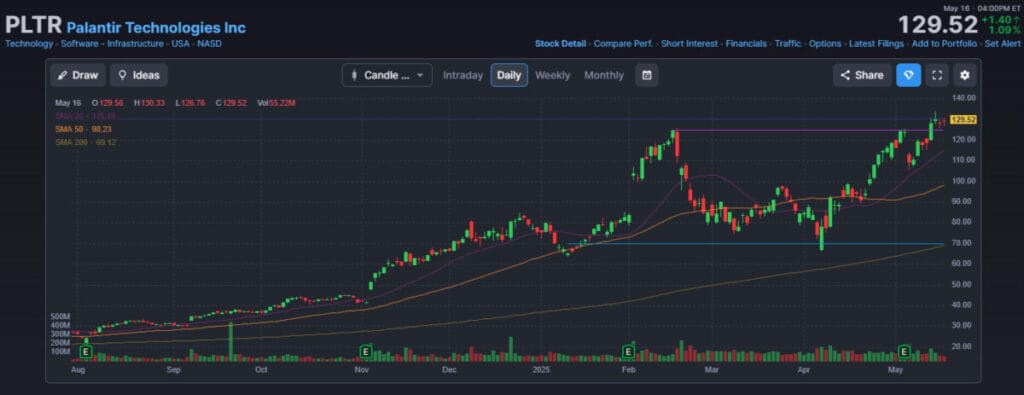1024x395 pixels.
Task: Open the Traffic link
Action: [788, 44]
